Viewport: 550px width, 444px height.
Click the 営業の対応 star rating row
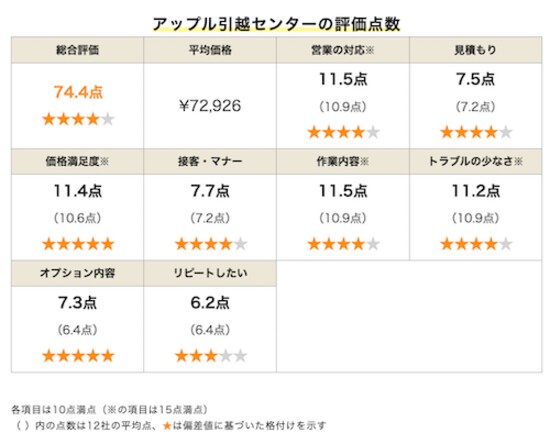click(x=343, y=133)
